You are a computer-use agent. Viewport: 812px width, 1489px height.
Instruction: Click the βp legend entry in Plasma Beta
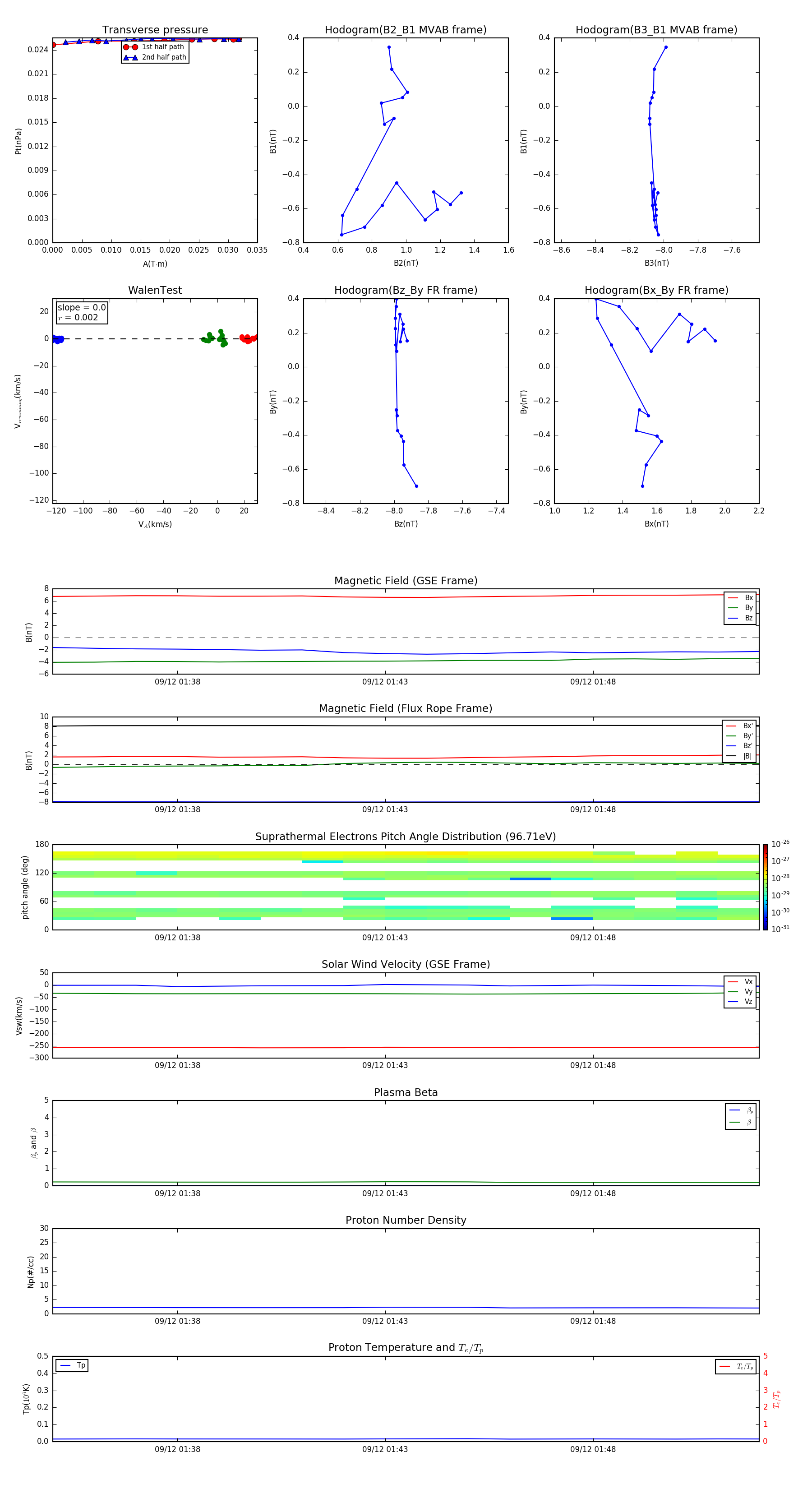point(741,1110)
